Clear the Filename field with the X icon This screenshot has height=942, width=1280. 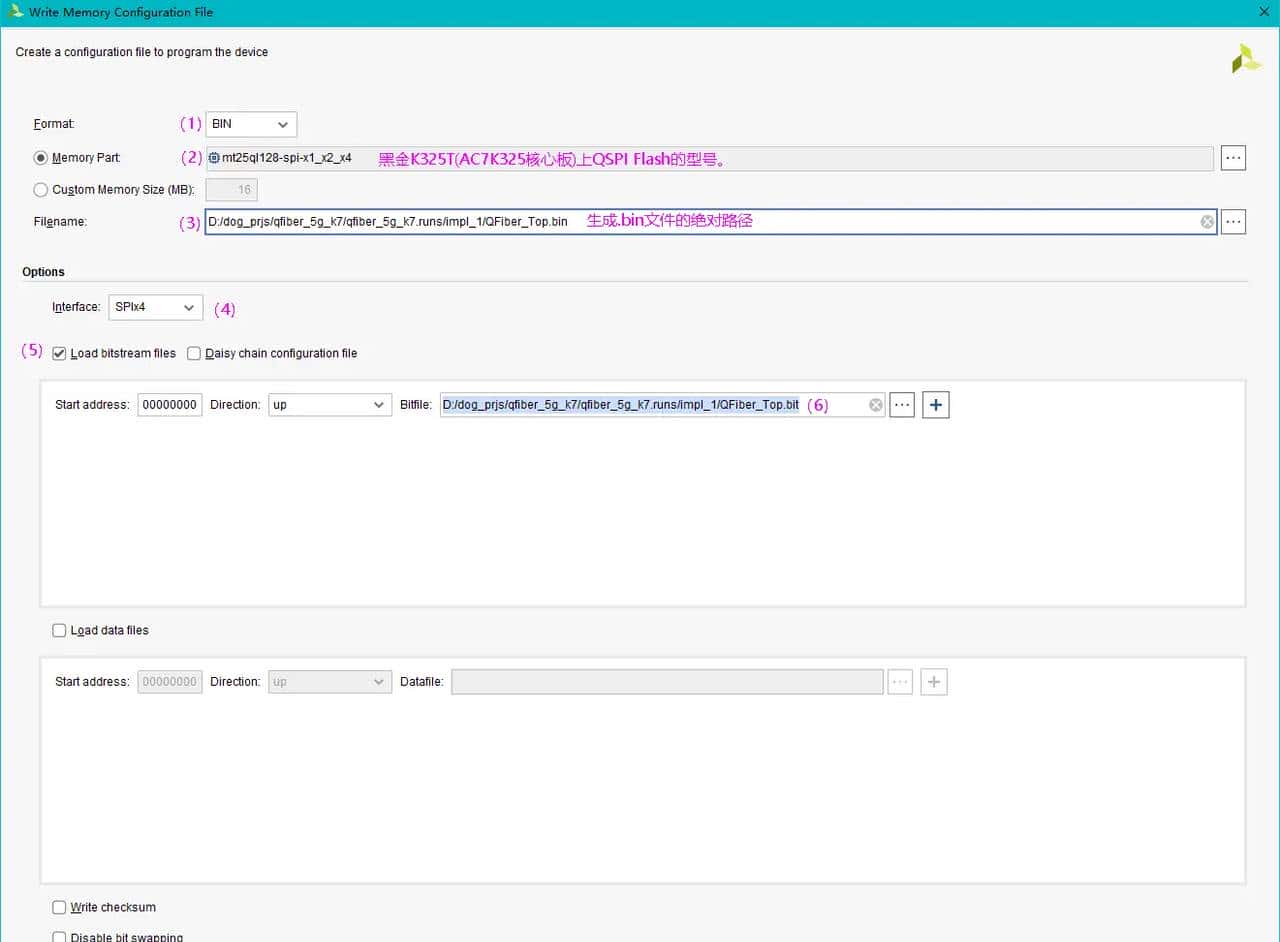pos(1207,222)
